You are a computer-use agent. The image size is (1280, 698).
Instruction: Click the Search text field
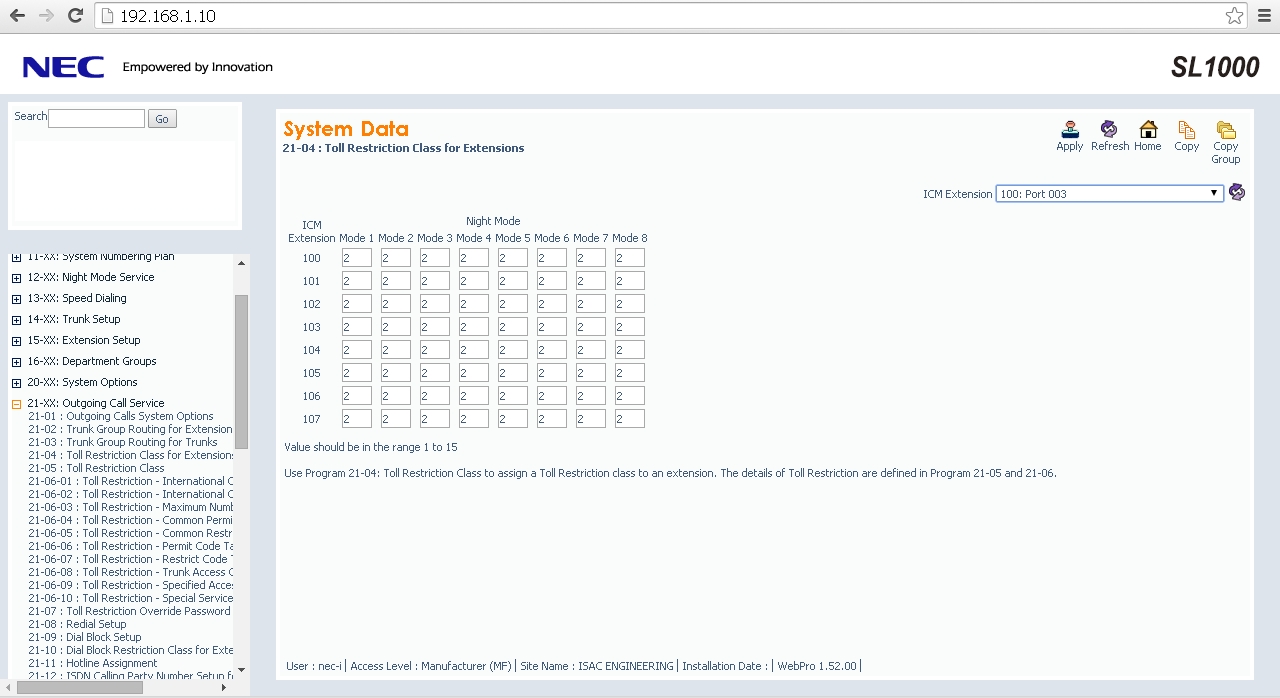(x=96, y=118)
